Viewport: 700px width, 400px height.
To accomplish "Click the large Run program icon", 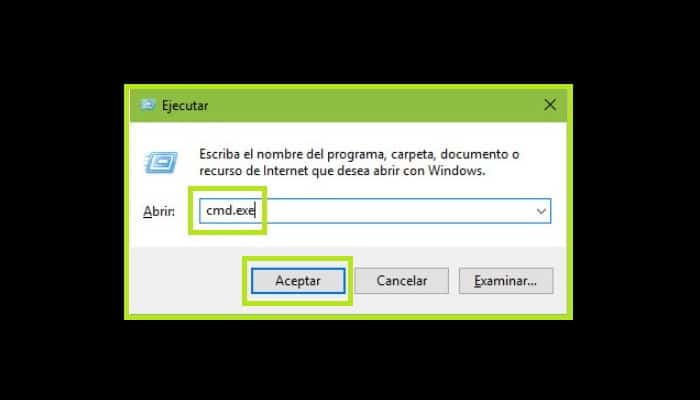I will 161,162.
